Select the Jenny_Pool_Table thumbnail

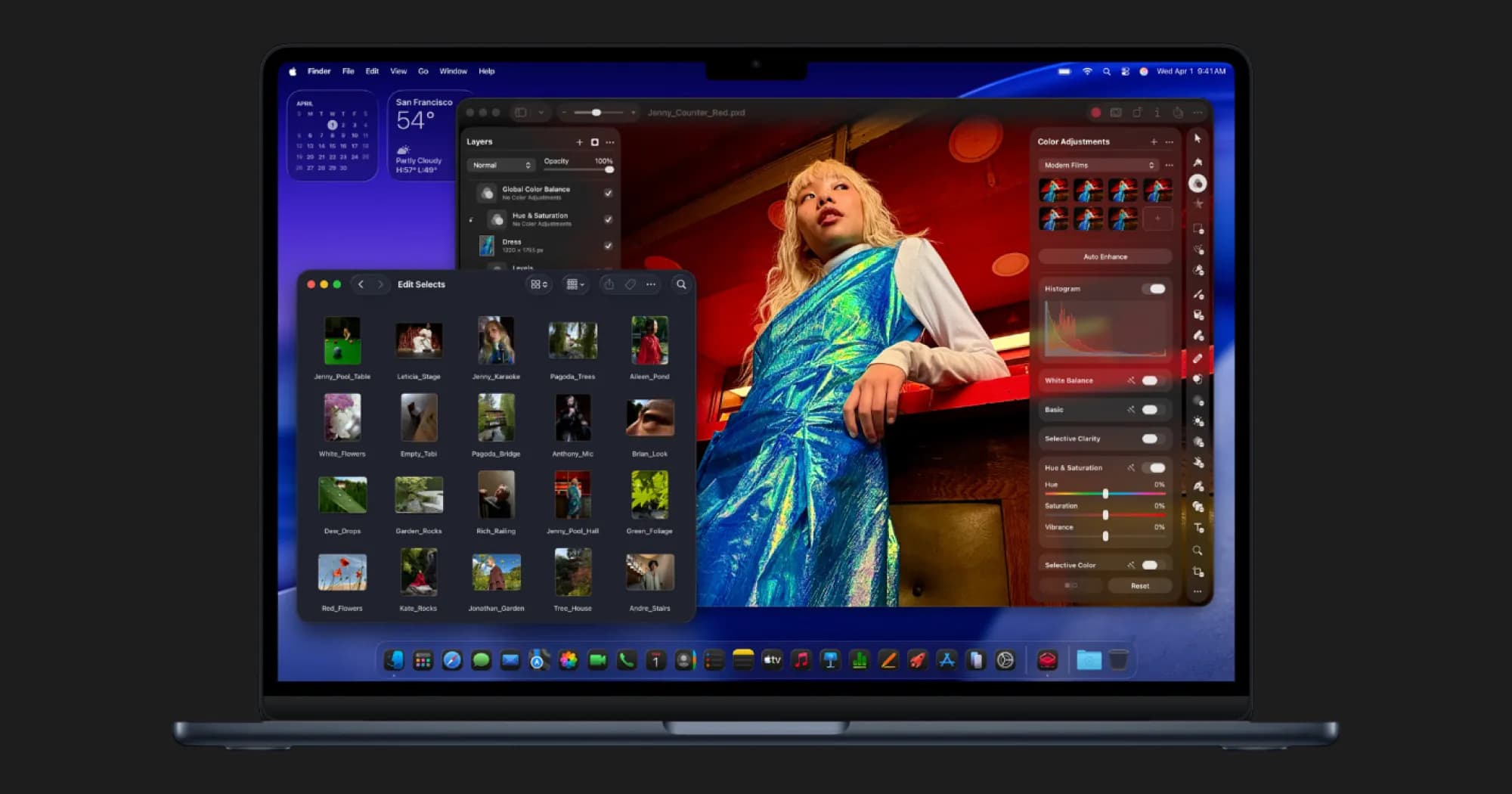342,340
